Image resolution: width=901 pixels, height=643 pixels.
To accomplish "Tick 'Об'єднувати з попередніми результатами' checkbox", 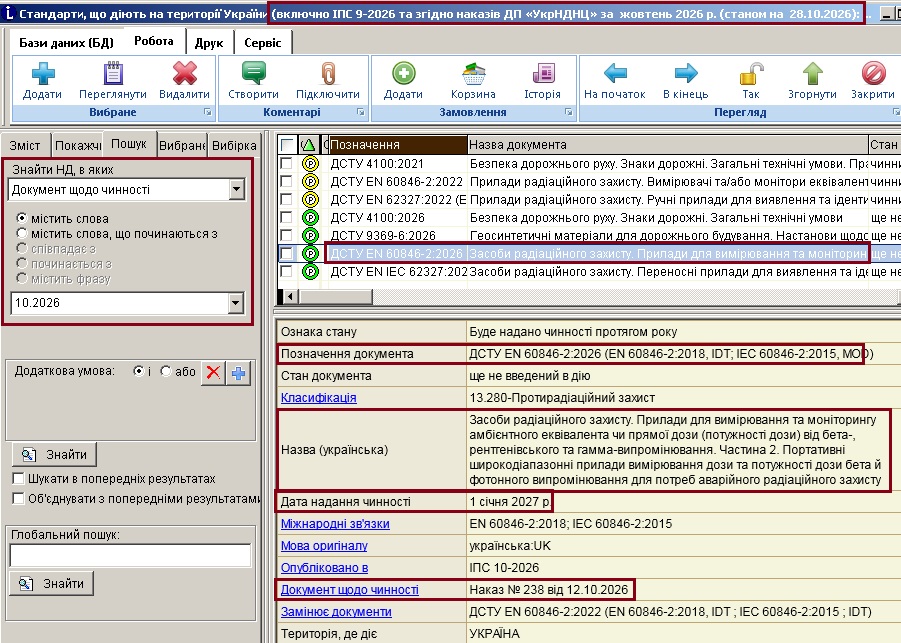I will tap(18, 498).
